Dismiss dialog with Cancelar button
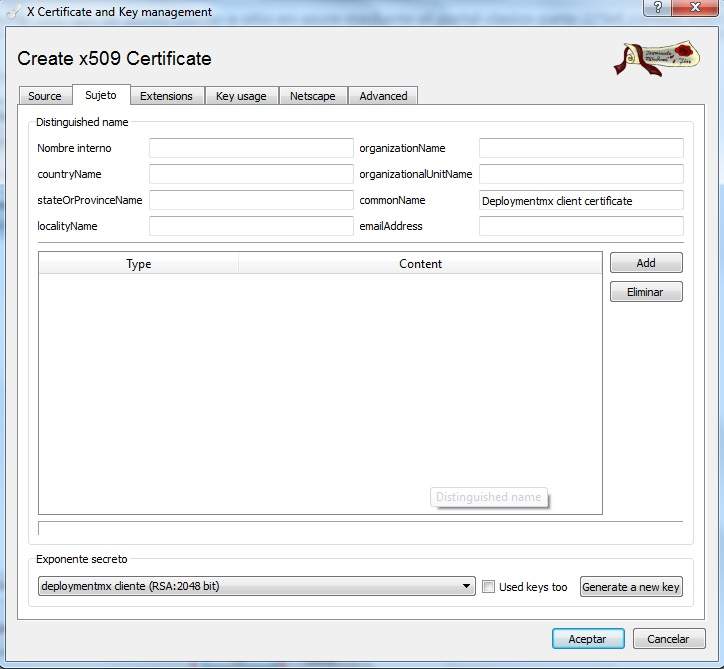Viewport: 724px width, 669px height. click(x=668, y=639)
